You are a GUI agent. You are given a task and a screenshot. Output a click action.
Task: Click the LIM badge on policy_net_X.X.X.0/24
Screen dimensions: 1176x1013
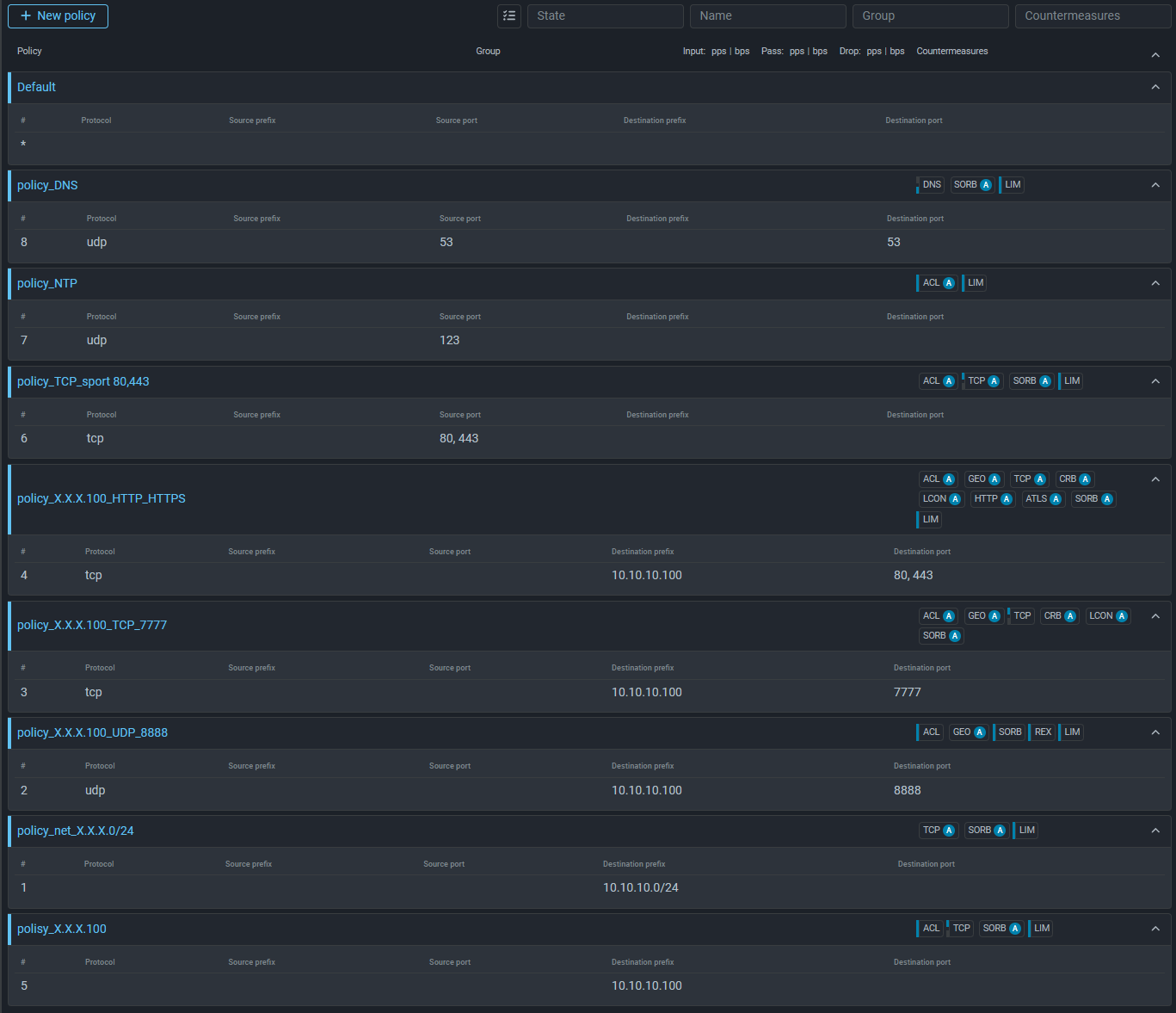click(x=1026, y=831)
